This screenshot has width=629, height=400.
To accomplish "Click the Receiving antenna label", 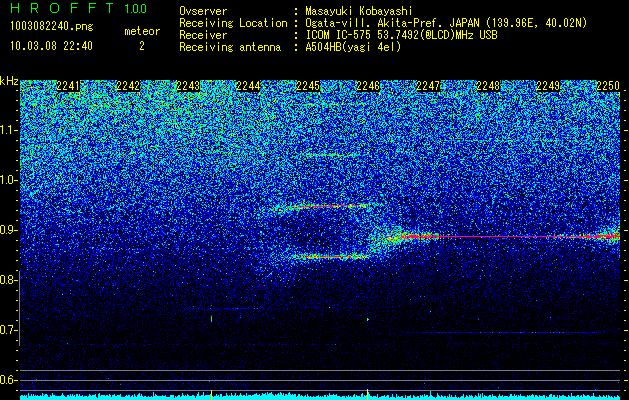I will tap(230, 47).
